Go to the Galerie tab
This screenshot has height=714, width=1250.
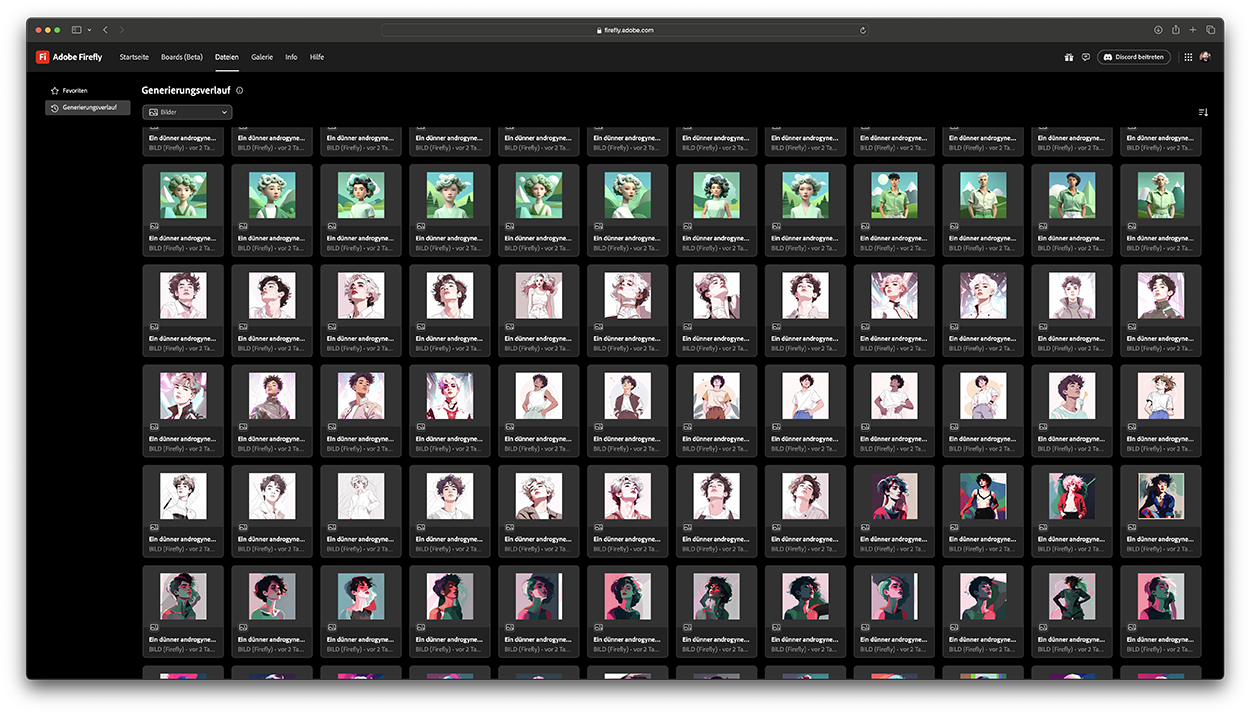click(262, 57)
